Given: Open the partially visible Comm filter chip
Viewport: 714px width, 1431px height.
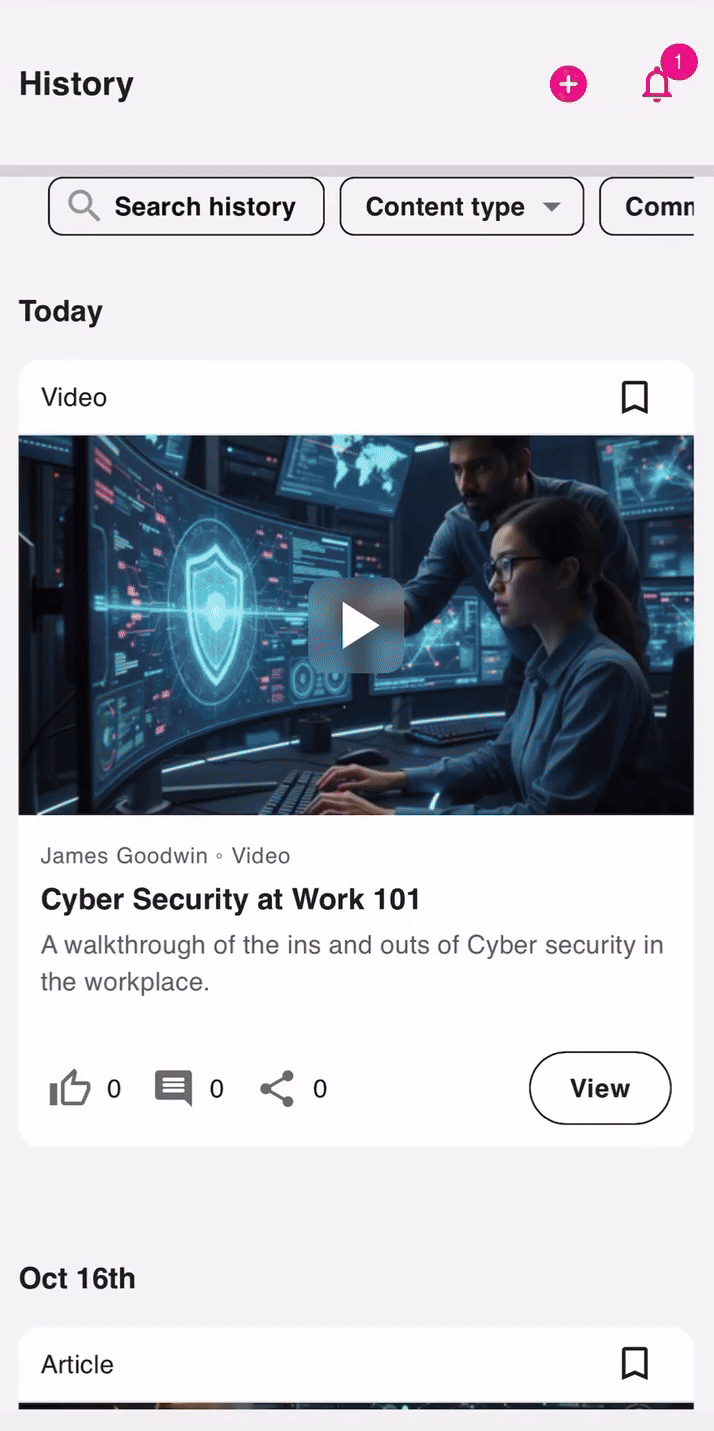Looking at the screenshot, I should coord(647,206).
